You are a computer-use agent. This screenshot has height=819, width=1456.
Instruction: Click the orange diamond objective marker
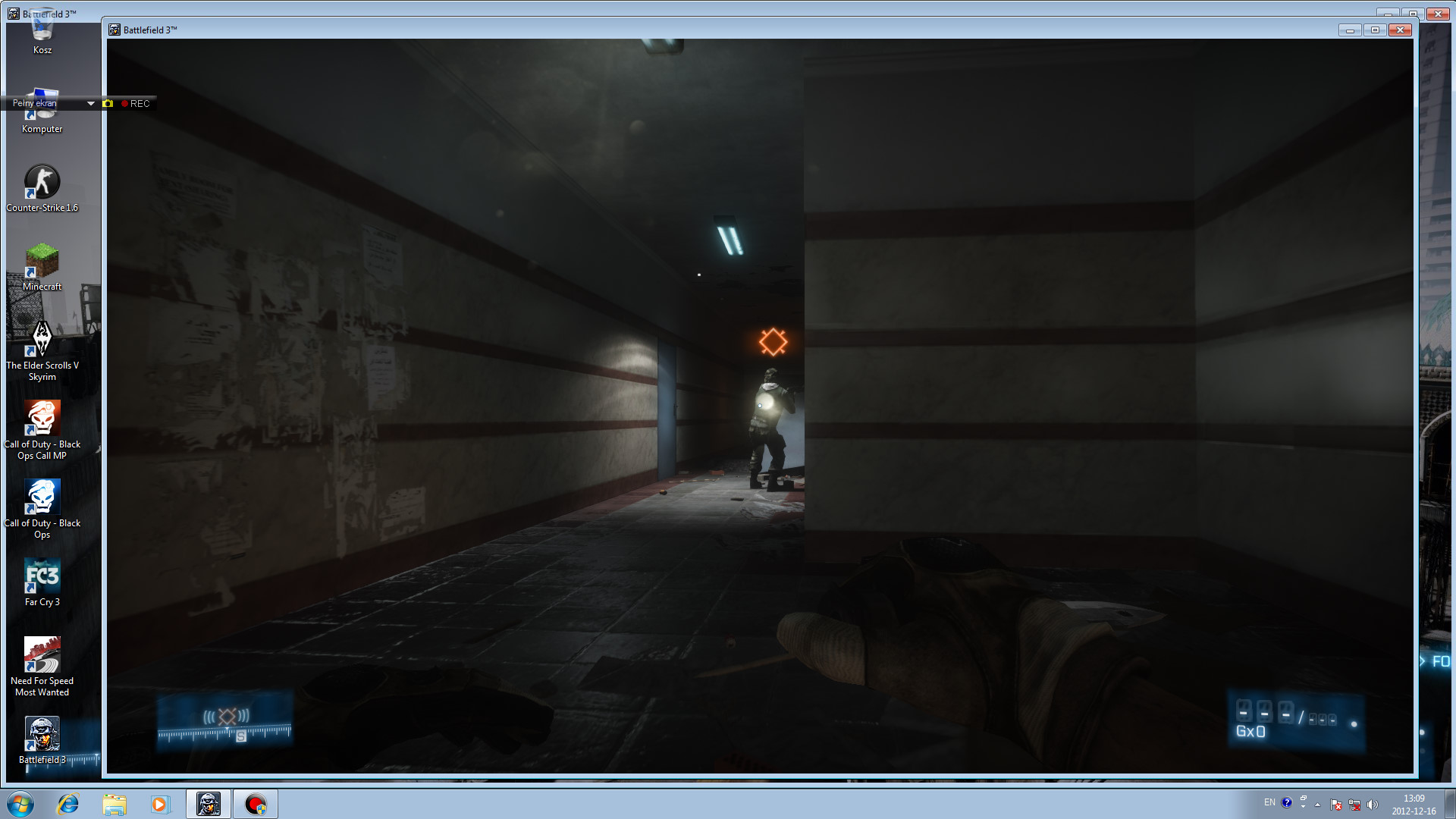click(773, 342)
